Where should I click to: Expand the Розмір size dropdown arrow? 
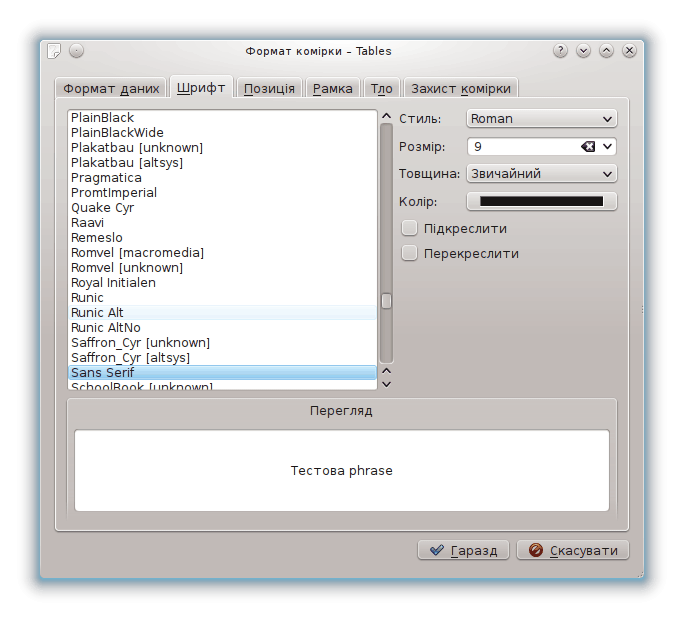coord(607,147)
